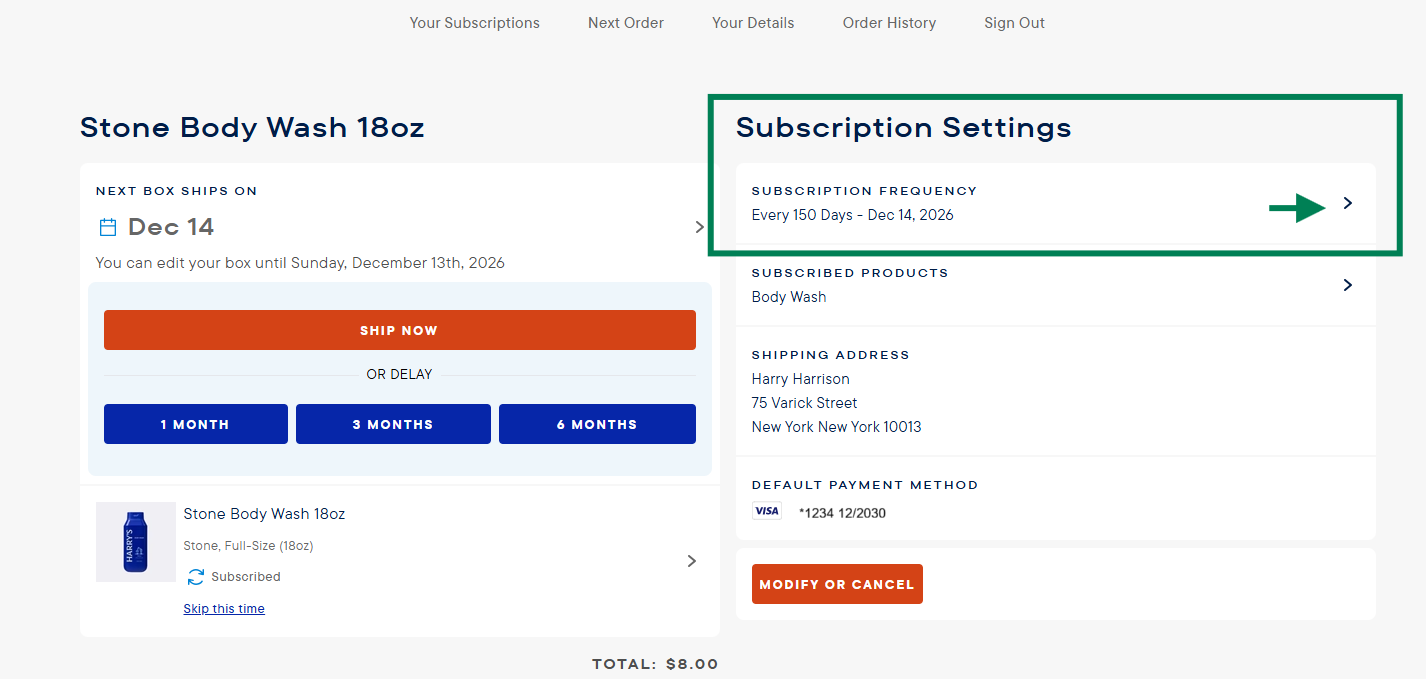Click the Skip this time link

click(x=224, y=609)
